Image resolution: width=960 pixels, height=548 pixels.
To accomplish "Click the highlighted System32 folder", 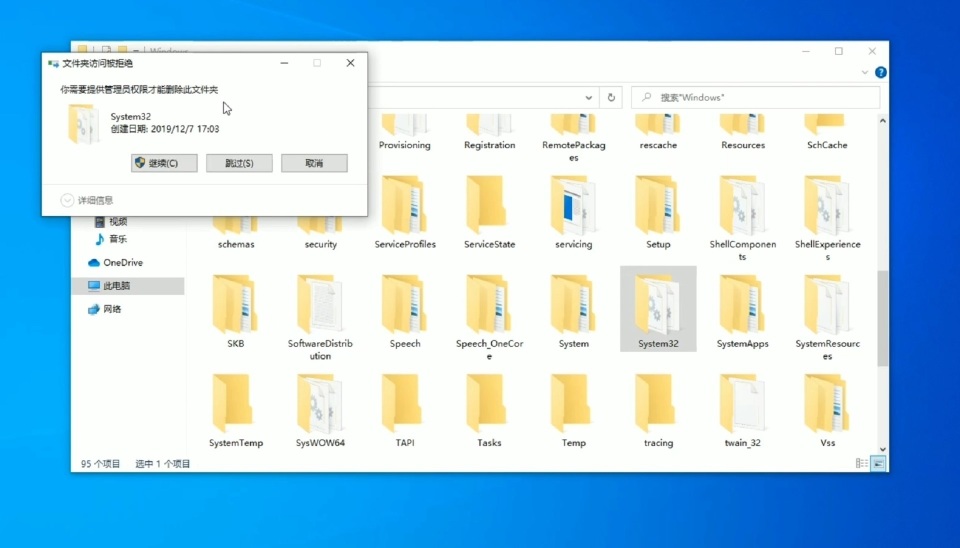I will (x=658, y=309).
